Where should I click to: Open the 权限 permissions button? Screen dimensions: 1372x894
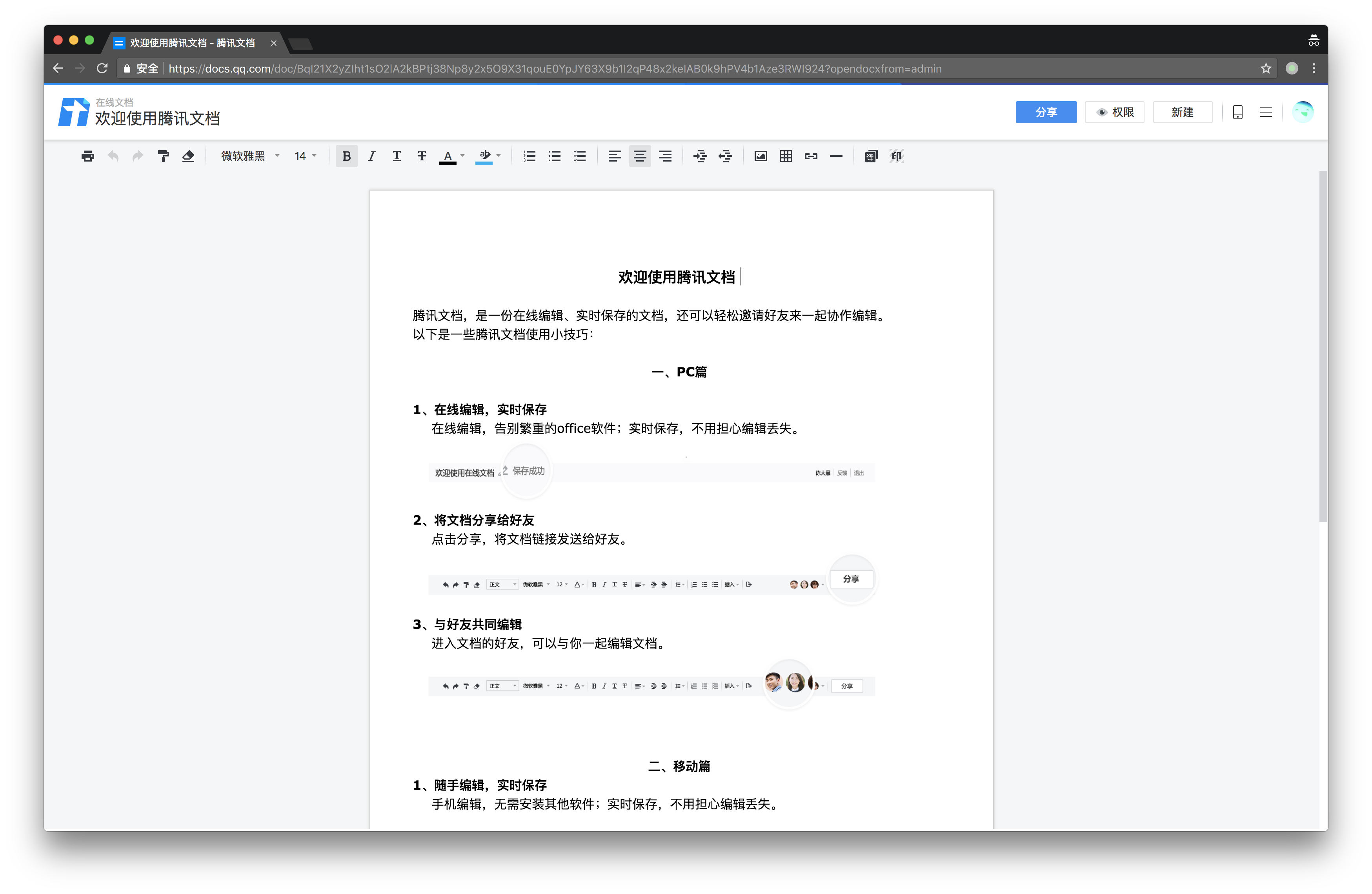click(1114, 113)
